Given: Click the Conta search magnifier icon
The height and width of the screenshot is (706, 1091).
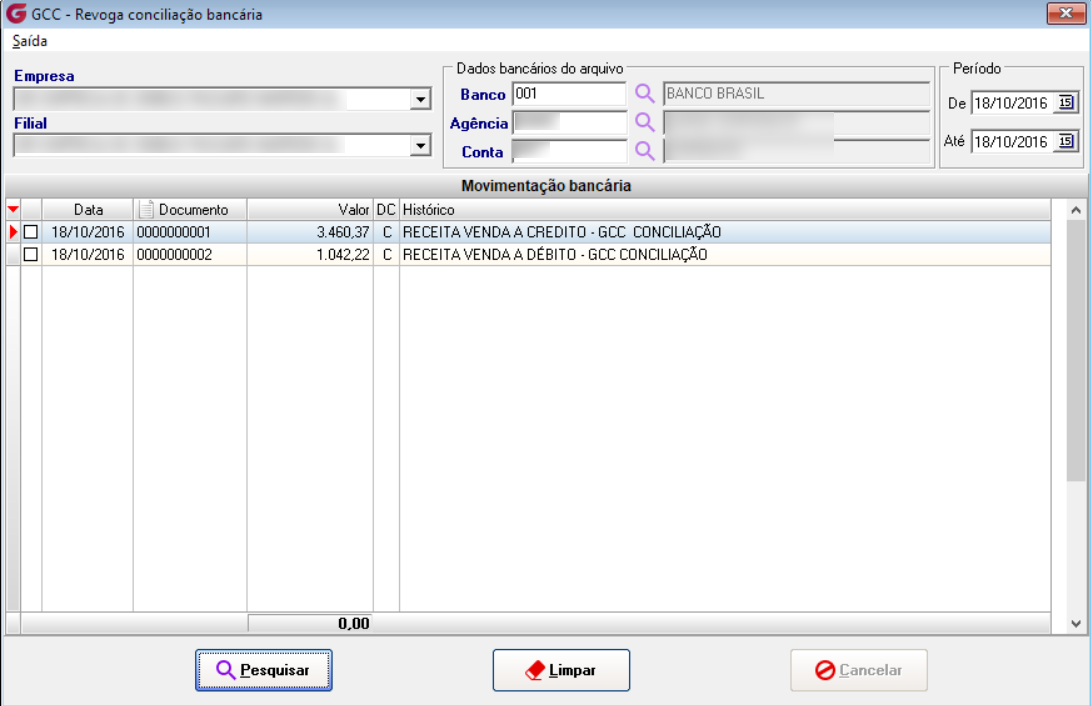Looking at the screenshot, I should pos(644,151).
